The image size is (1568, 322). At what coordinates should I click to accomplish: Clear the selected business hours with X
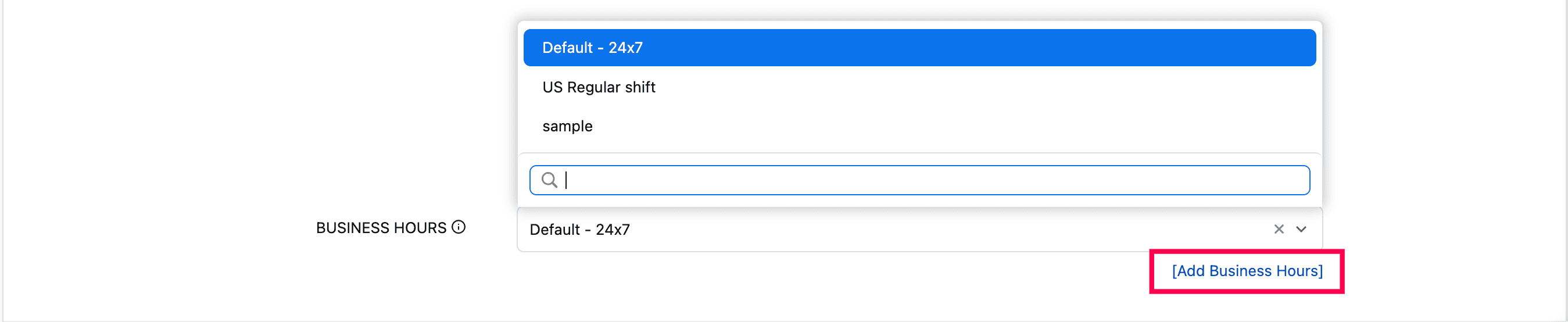pyautogui.click(x=1278, y=230)
